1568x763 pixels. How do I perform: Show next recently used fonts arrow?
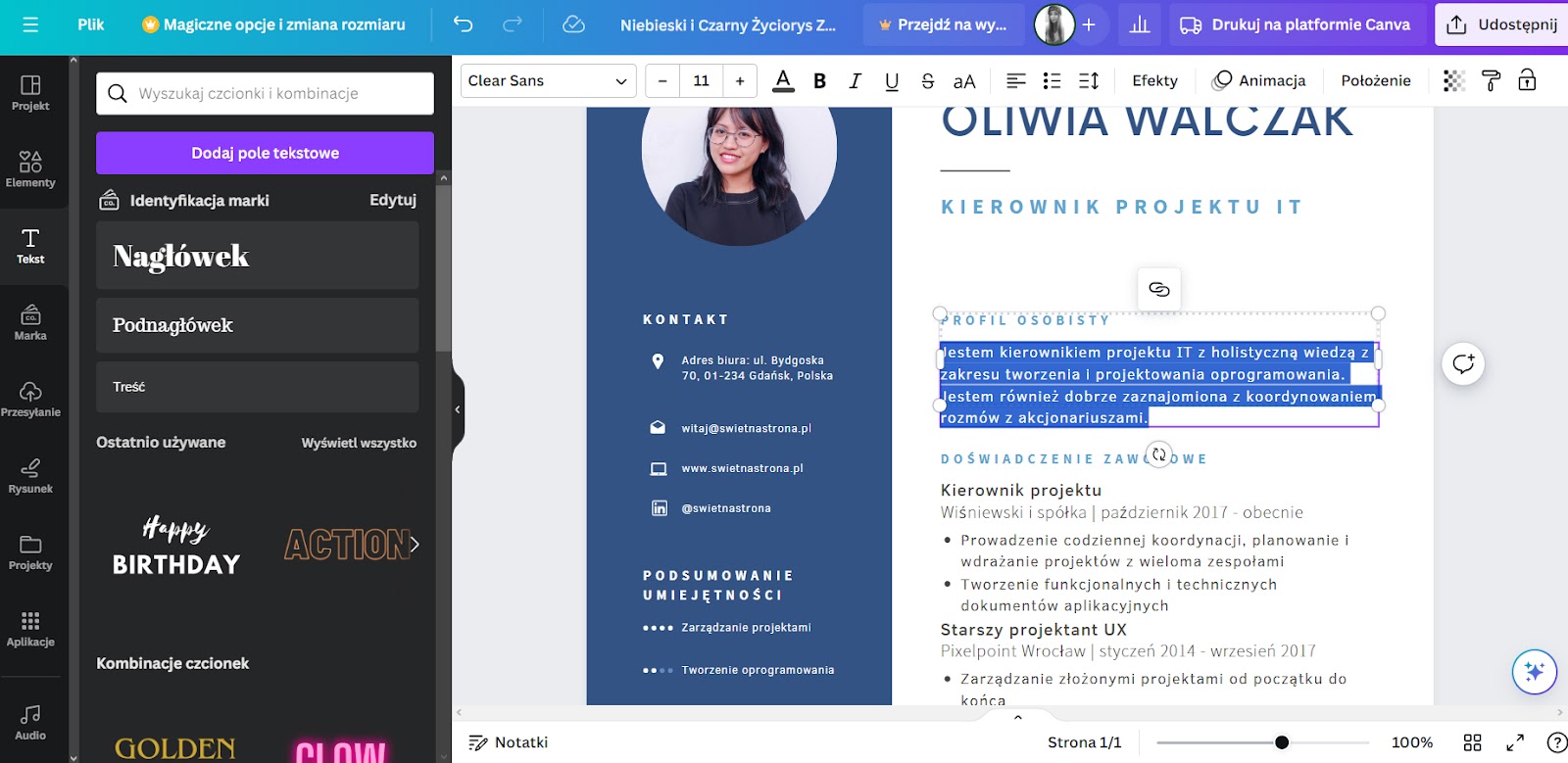point(415,545)
